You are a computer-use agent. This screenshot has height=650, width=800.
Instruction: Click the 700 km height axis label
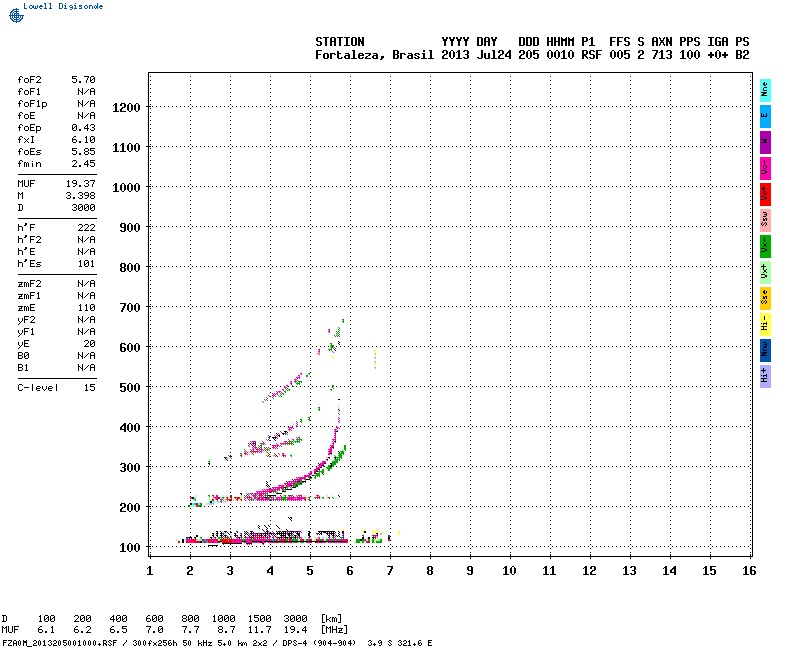click(130, 308)
